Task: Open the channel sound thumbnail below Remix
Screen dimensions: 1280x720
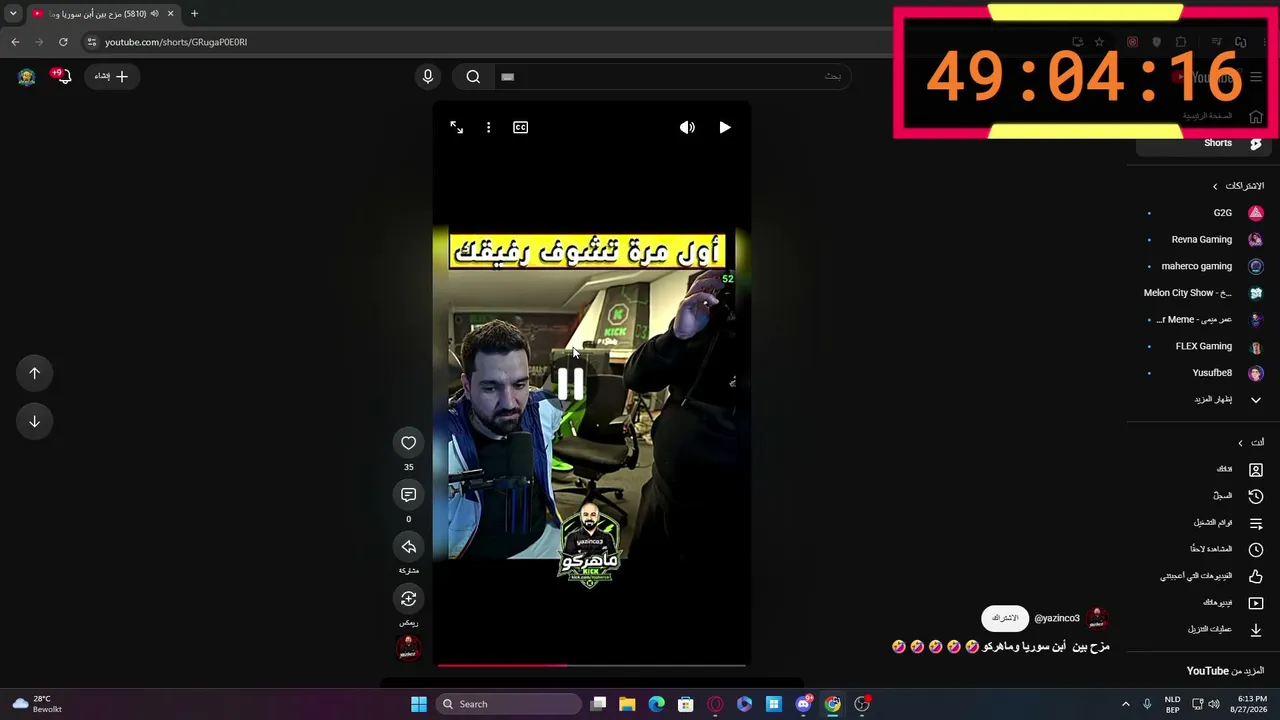Action: [x=408, y=648]
